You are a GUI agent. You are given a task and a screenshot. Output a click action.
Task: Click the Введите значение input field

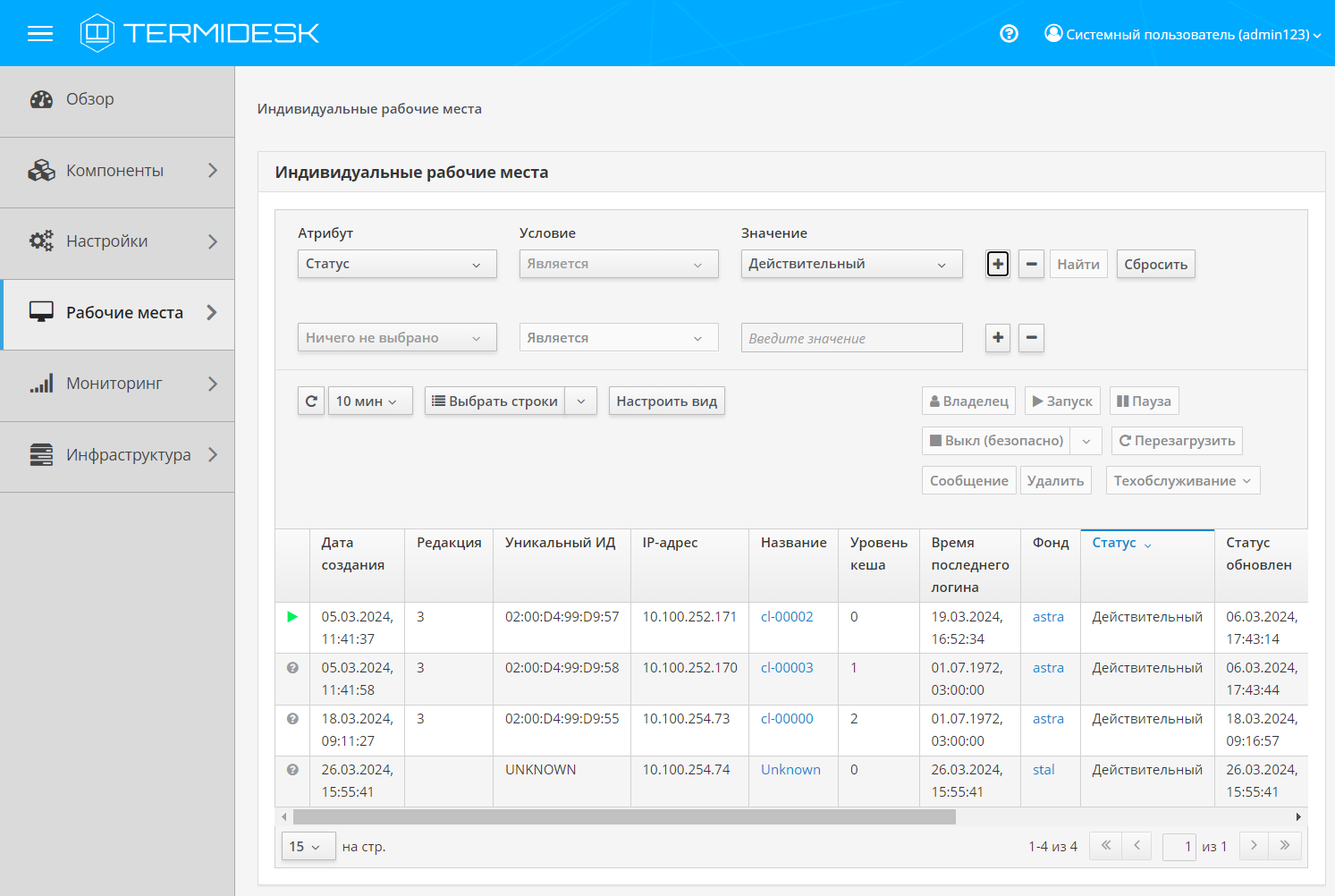point(850,339)
